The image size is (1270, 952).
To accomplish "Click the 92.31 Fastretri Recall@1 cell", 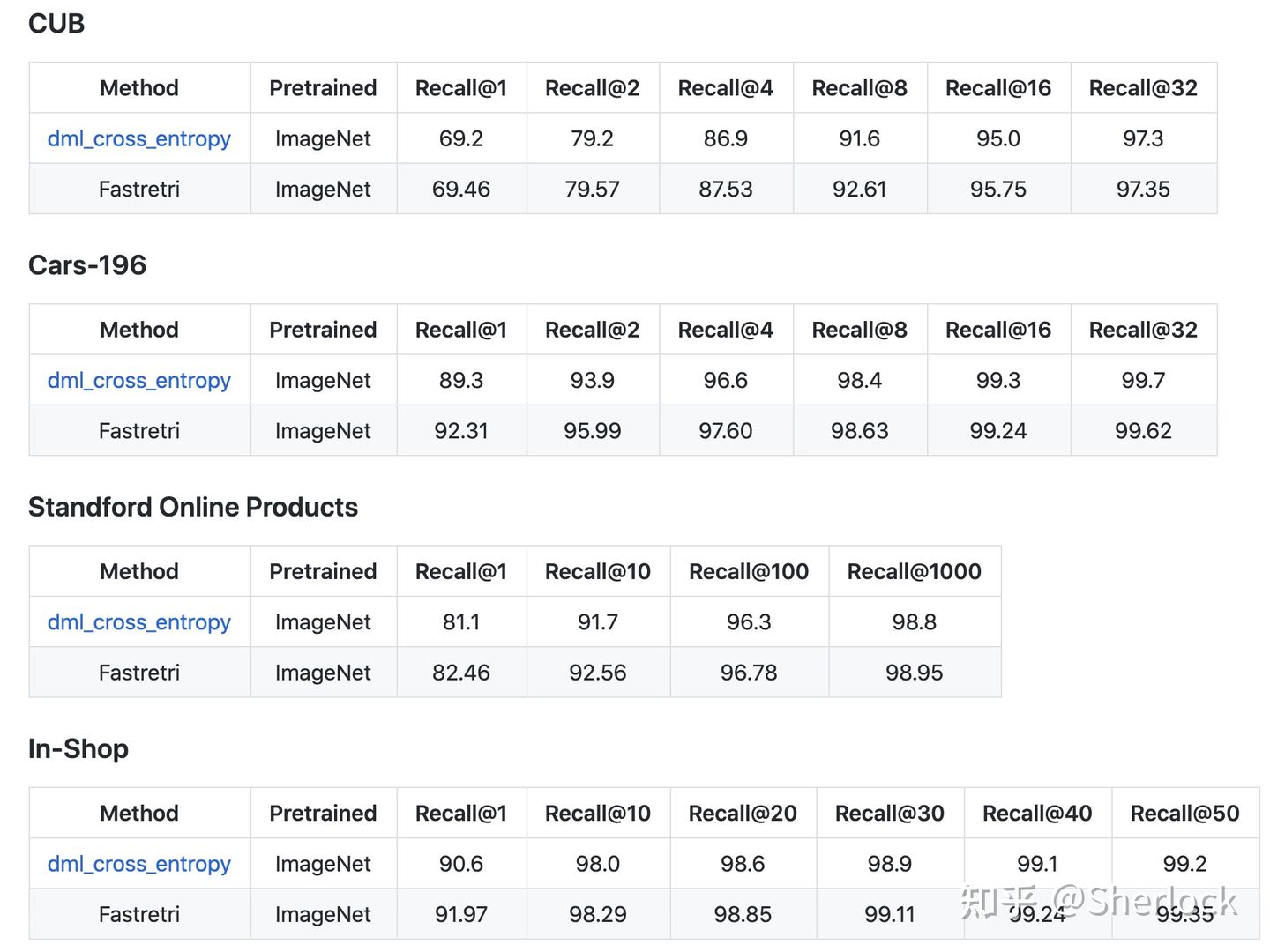I will coord(460,430).
